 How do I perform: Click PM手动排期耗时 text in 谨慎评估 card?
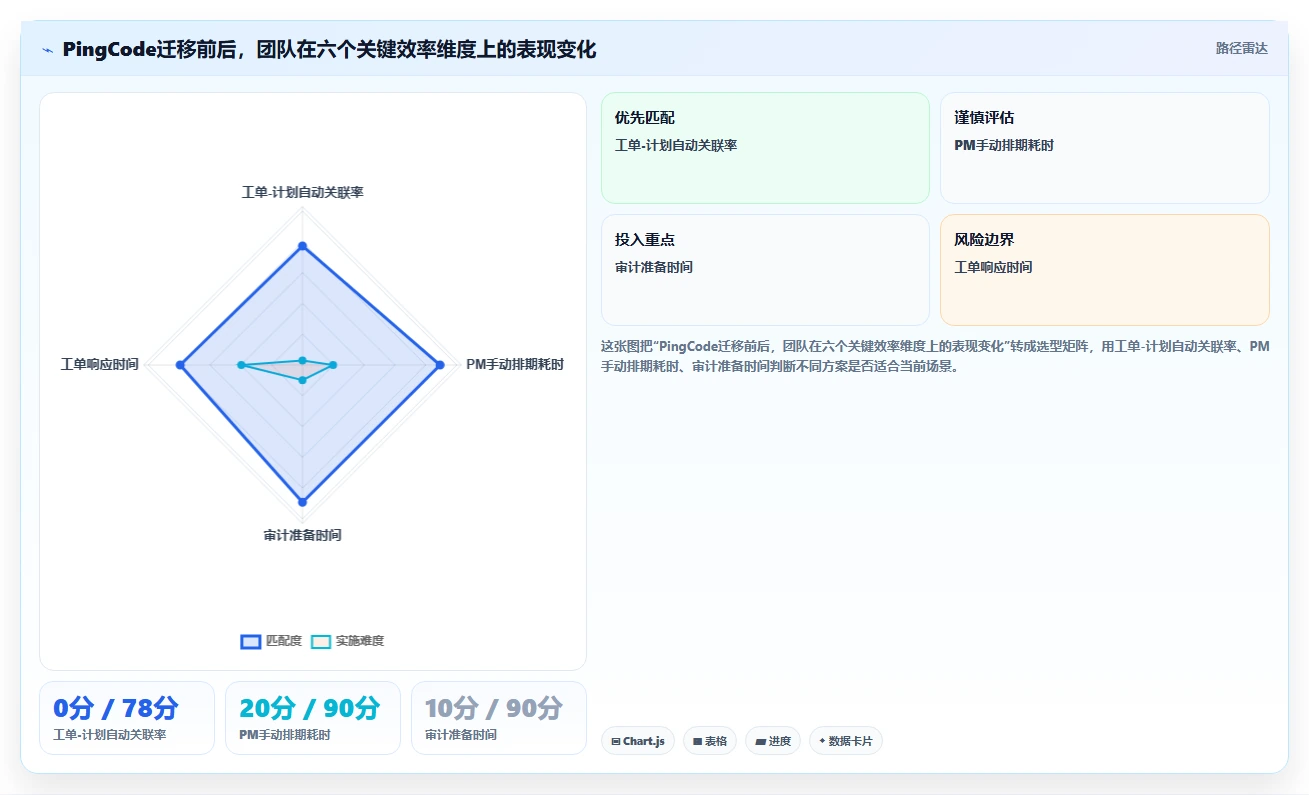coord(1004,145)
